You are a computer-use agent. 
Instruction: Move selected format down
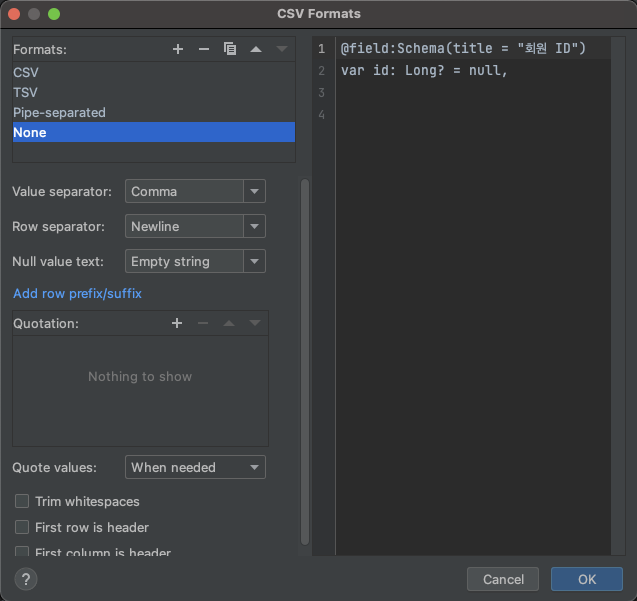(x=282, y=49)
